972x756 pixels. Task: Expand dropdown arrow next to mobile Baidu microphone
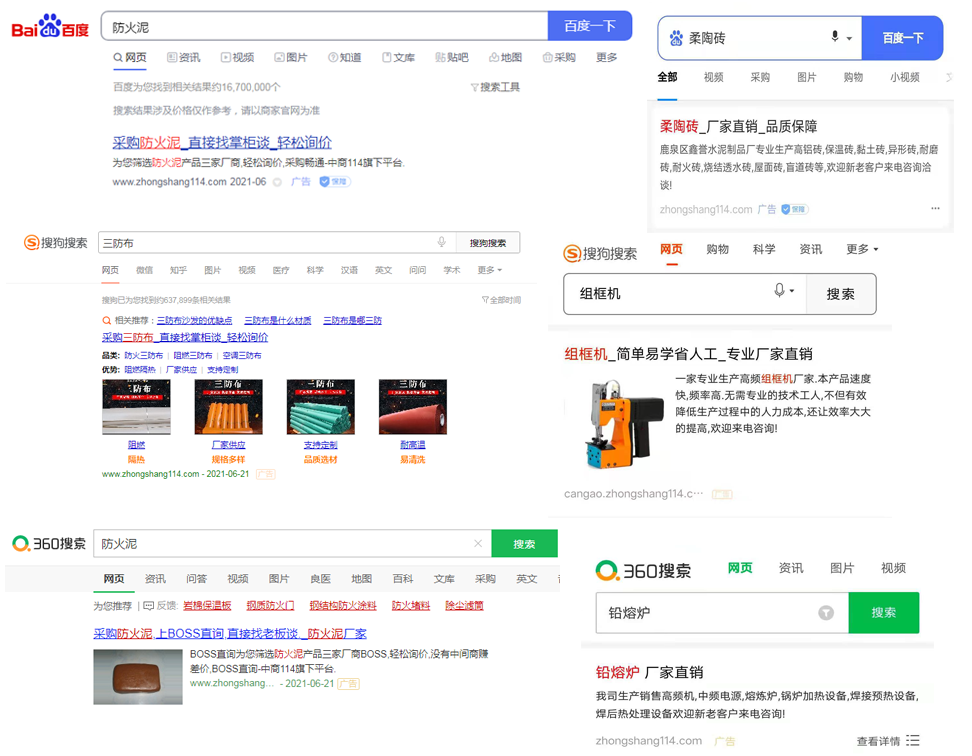[x=849, y=38]
